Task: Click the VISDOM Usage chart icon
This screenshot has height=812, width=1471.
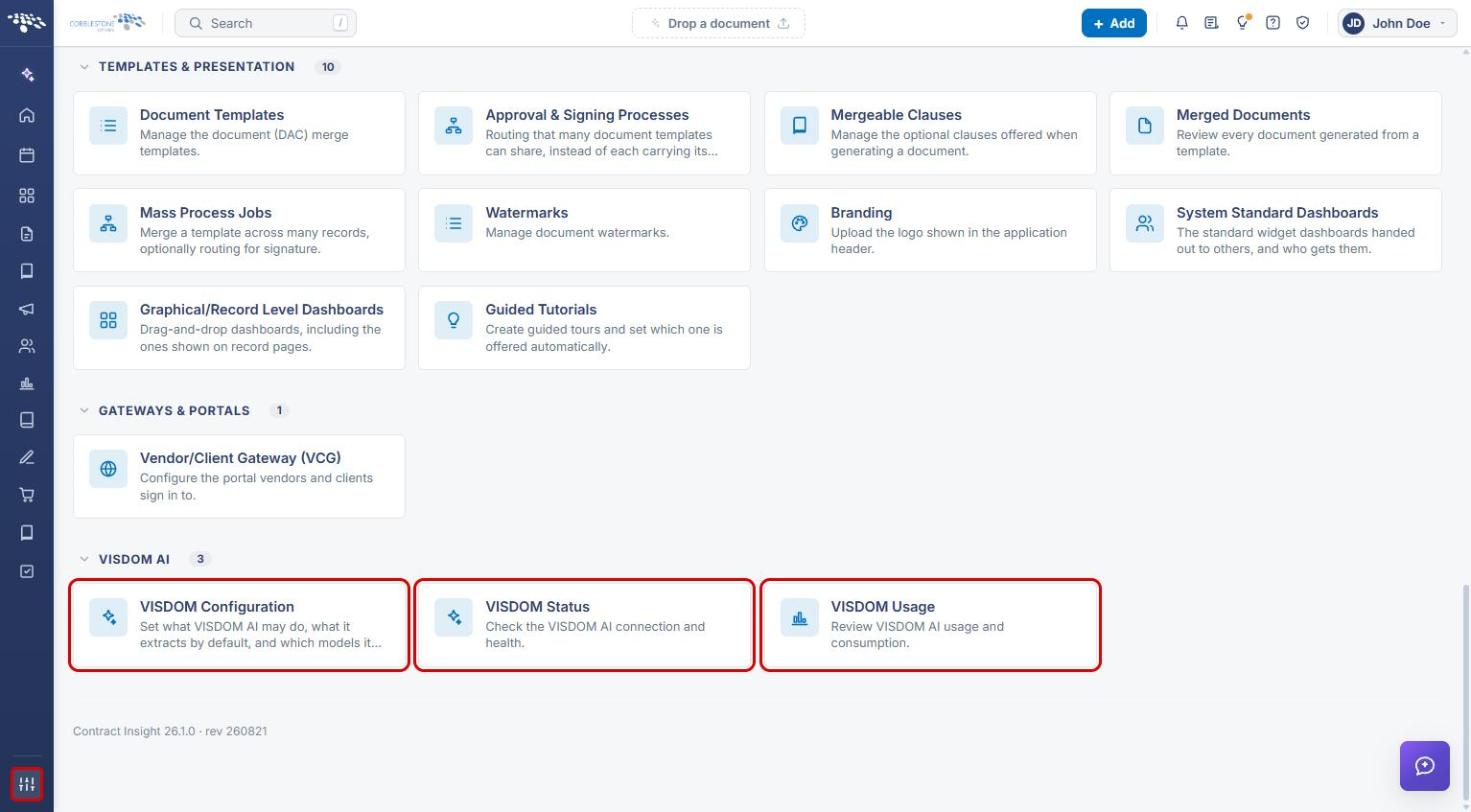Action: [799, 618]
